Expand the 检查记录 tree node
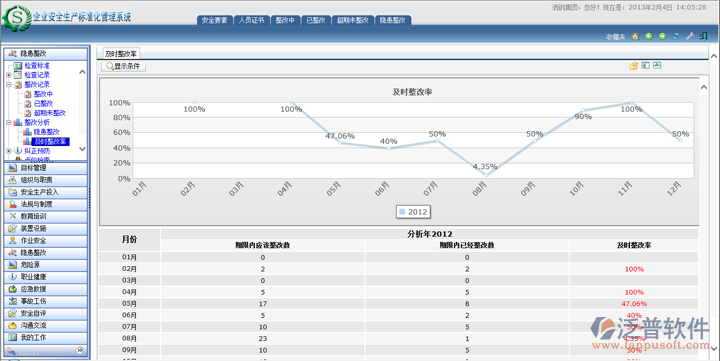The image size is (720, 361). 9,75
